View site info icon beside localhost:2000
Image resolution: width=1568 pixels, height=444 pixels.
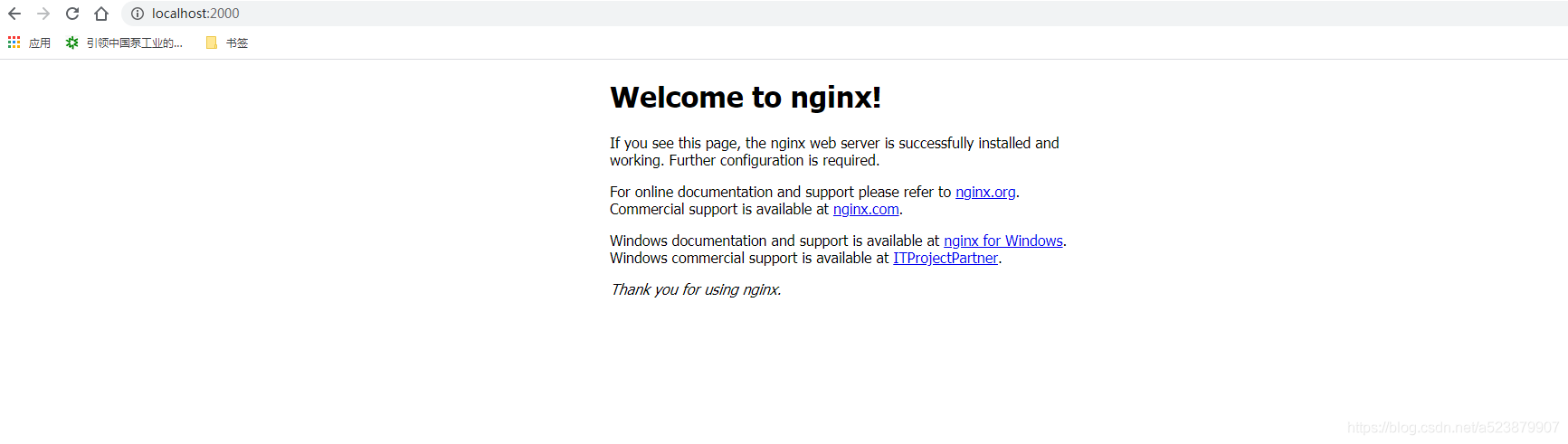click(x=138, y=14)
